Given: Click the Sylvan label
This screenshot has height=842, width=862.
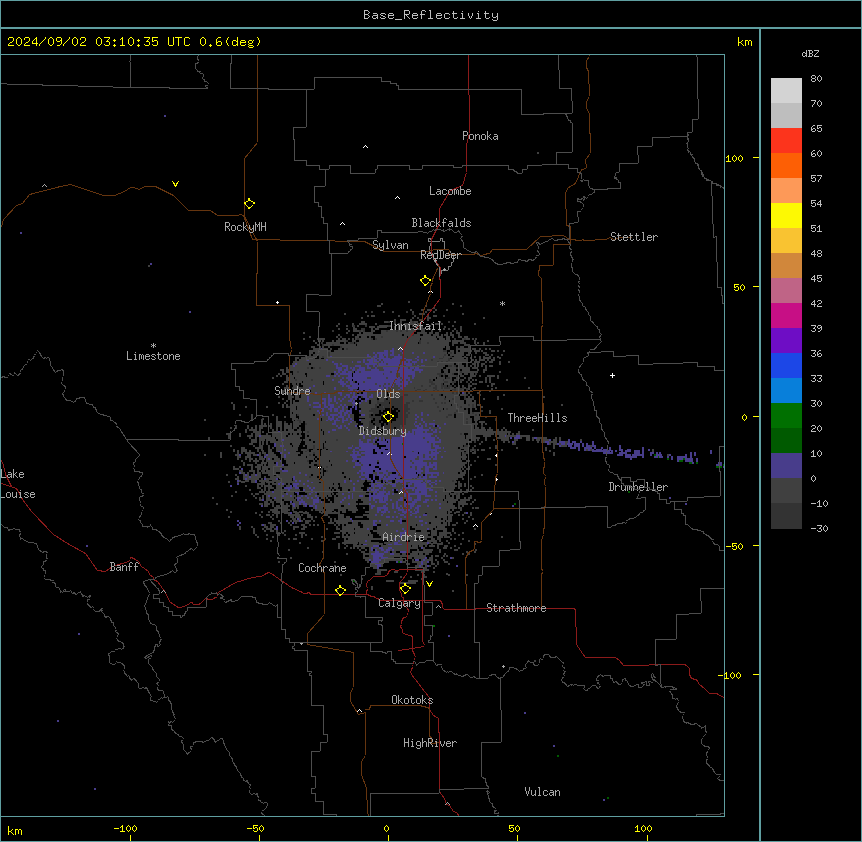Looking at the screenshot, I should (390, 245).
